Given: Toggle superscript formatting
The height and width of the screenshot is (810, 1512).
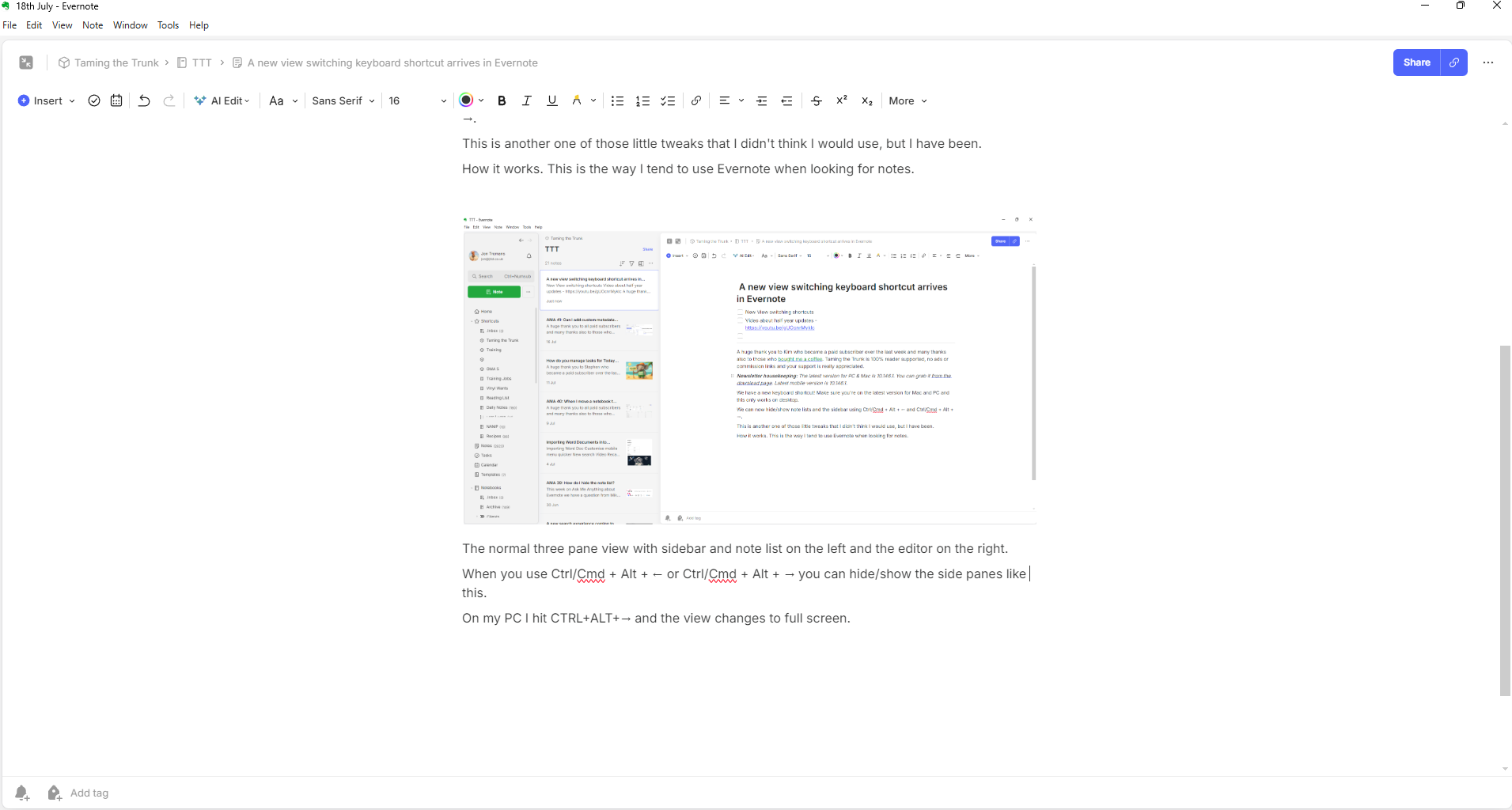Looking at the screenshot, I should (x=842, y=100).
